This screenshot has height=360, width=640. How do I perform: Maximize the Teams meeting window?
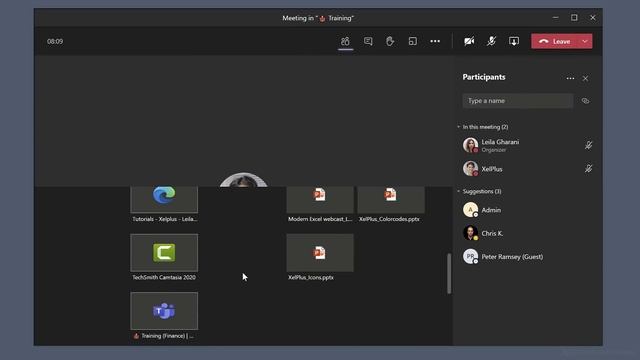click(x=574, y=18)
